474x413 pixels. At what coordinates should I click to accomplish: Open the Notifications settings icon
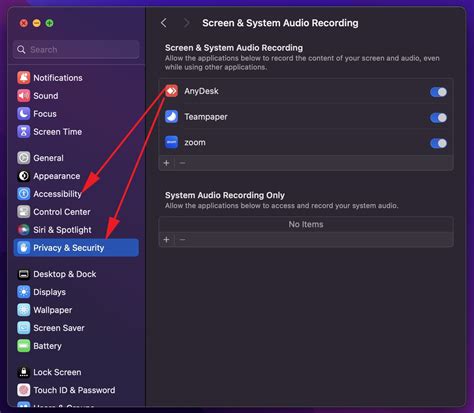[24, 78]
